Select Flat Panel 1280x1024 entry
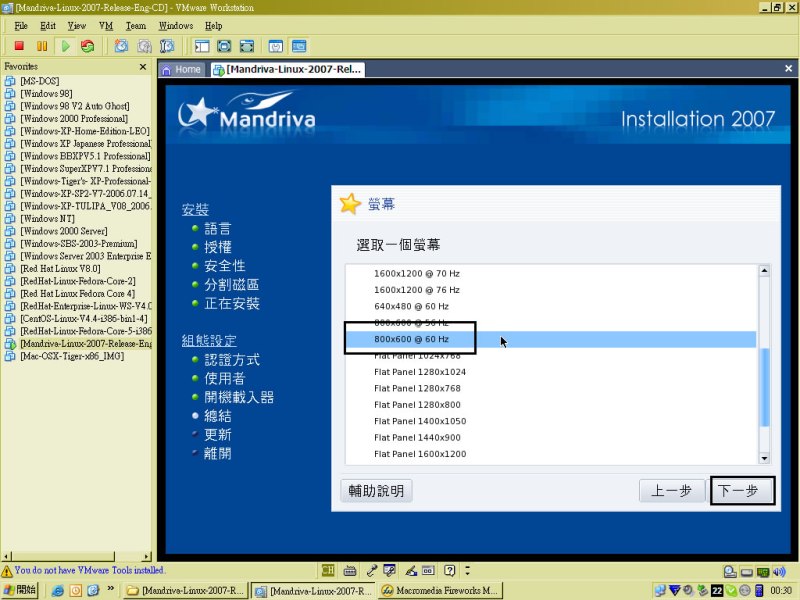This screenshot has height=600, width=800. [x=551, y=372]
